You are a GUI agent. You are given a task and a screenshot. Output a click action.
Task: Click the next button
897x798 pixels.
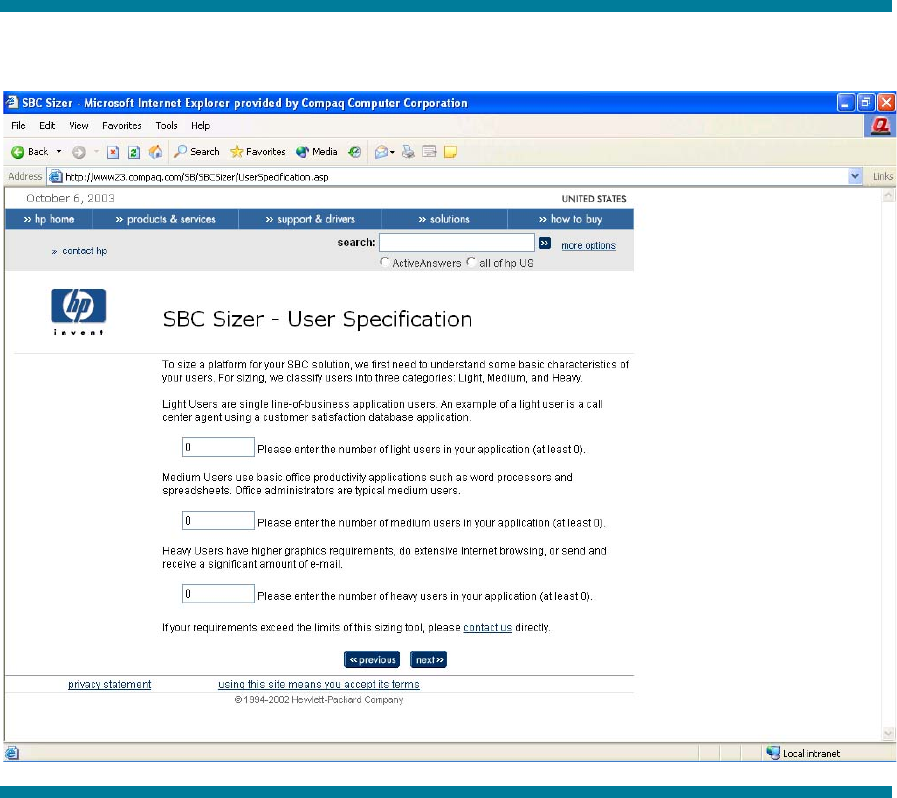[428, 660]
